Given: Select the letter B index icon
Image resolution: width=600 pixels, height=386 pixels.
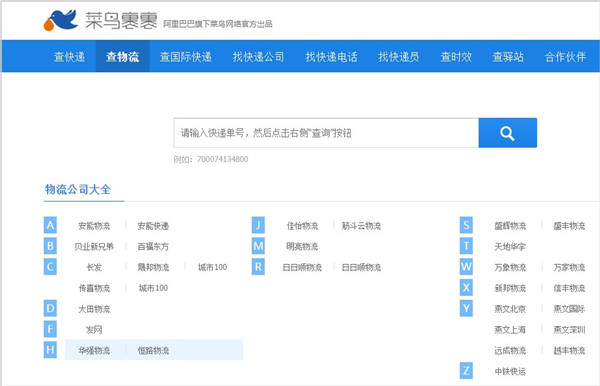Looking at the screenshot, I should point(50,246).
